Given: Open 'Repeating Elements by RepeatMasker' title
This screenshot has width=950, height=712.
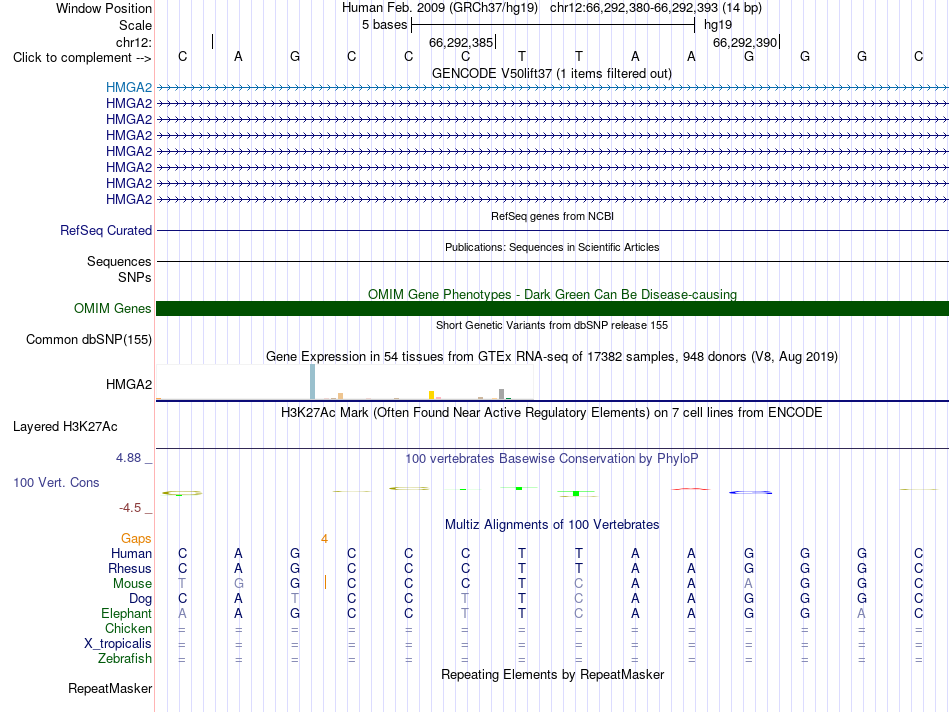Looking at the screenshot, I should (552, 674).
